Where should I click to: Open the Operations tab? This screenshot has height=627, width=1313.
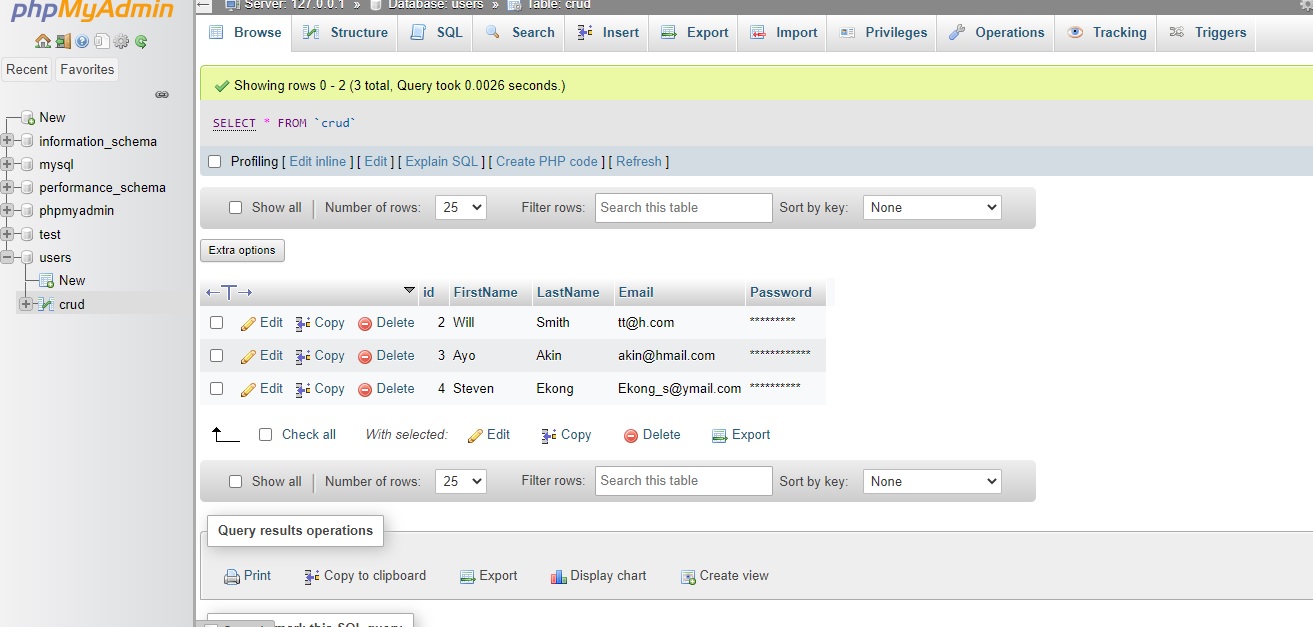click(997, 33)
